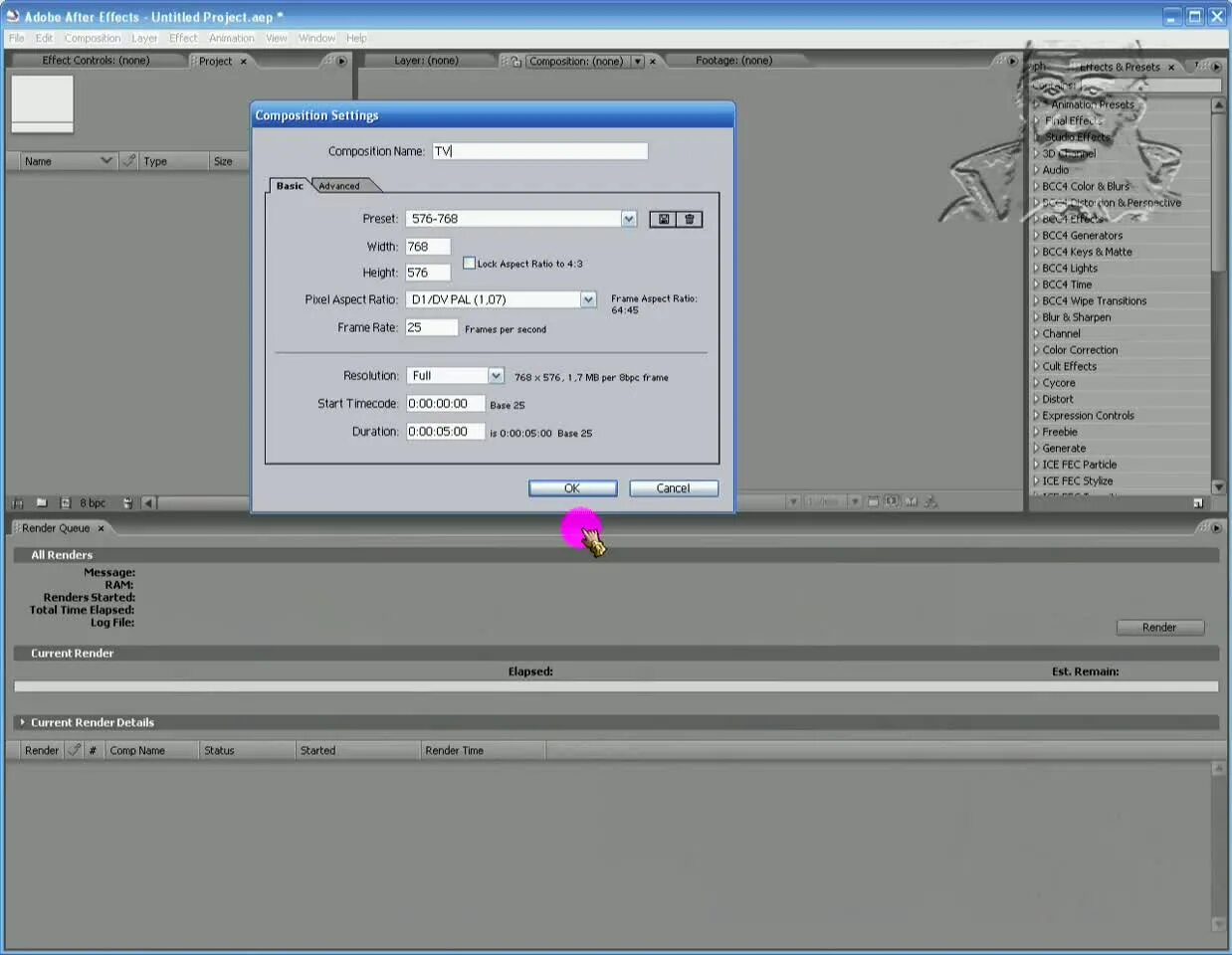Click the project preview thumbnail

coord(42,104)
